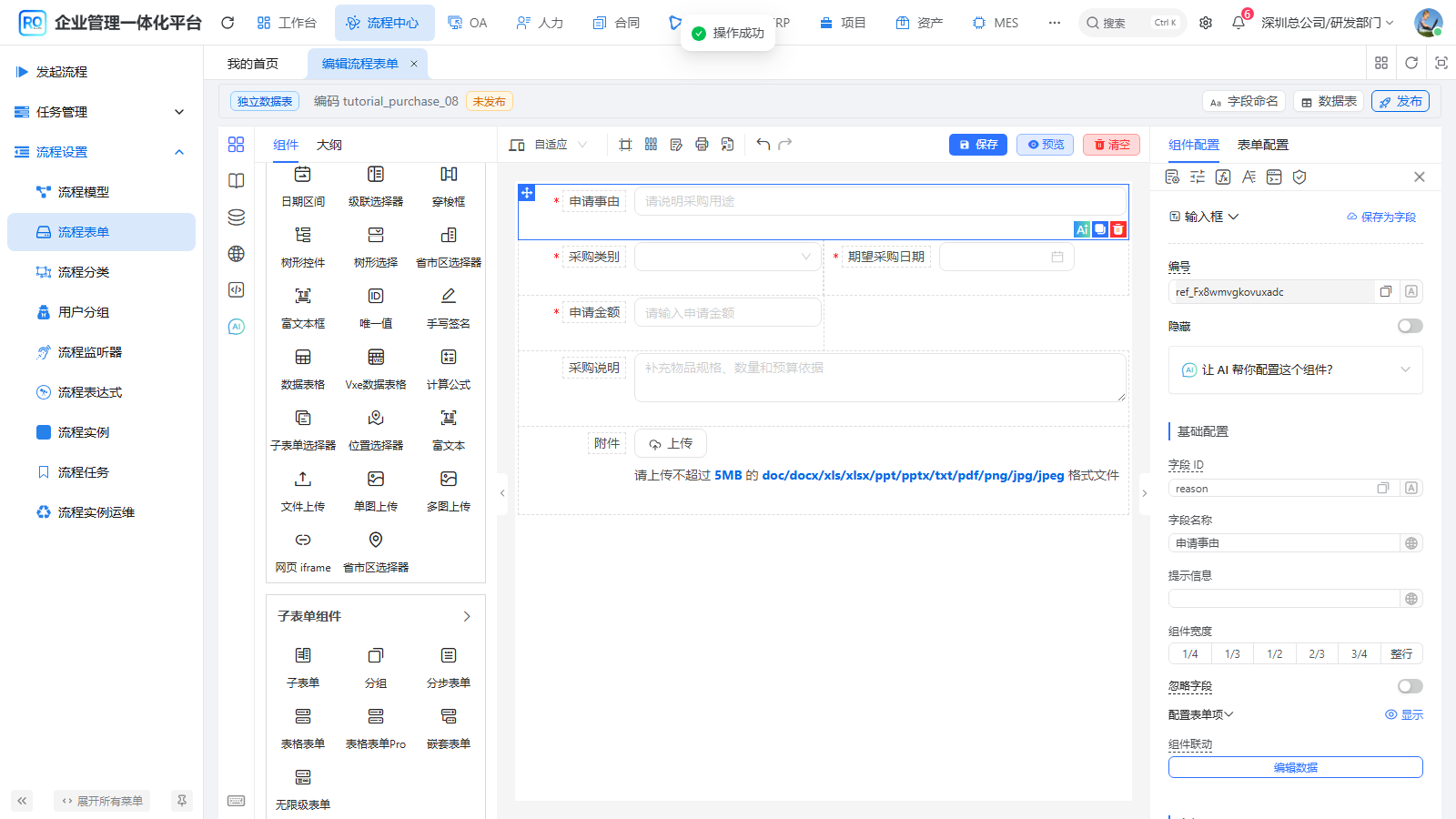Copy the selected field using the blue duplicate icon
This screenshot has width=1456, height=819.
coord(1100,229)
